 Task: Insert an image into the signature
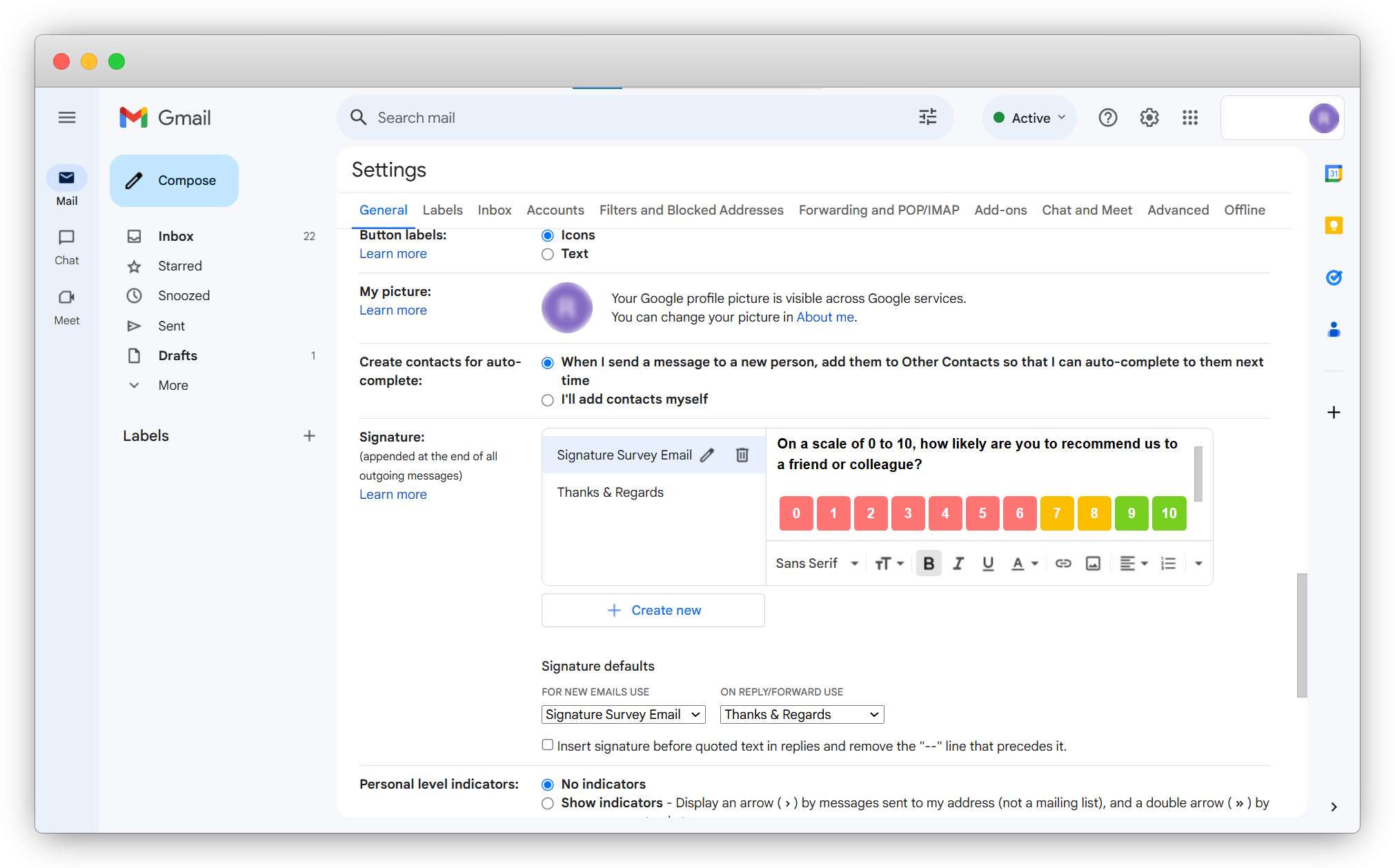[x=1092, y=563]
